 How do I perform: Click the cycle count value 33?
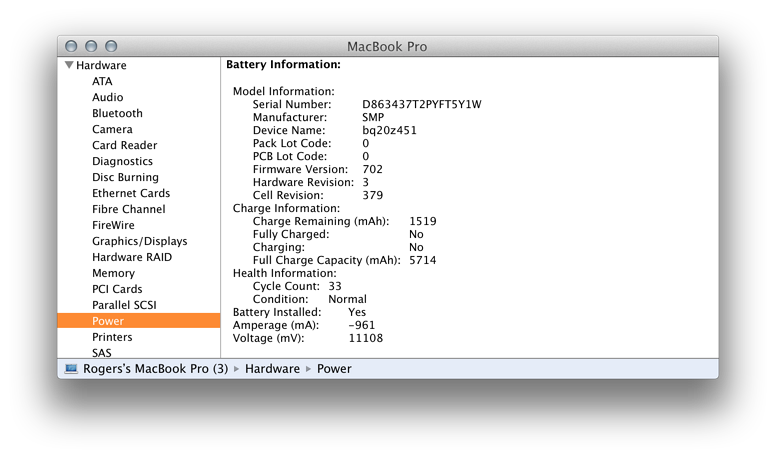tap(335, 286)
